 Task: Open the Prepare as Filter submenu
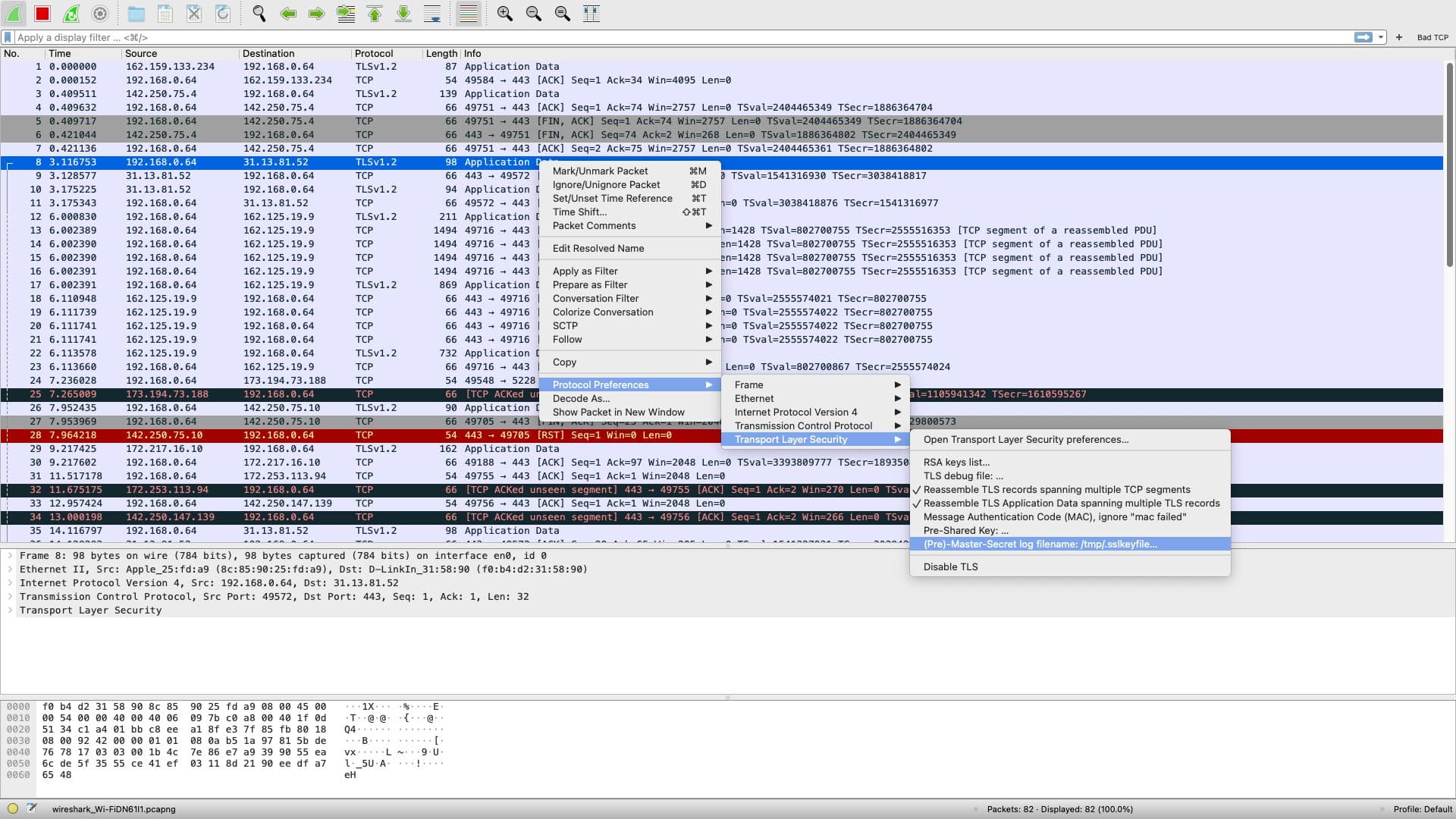(629, 285)
